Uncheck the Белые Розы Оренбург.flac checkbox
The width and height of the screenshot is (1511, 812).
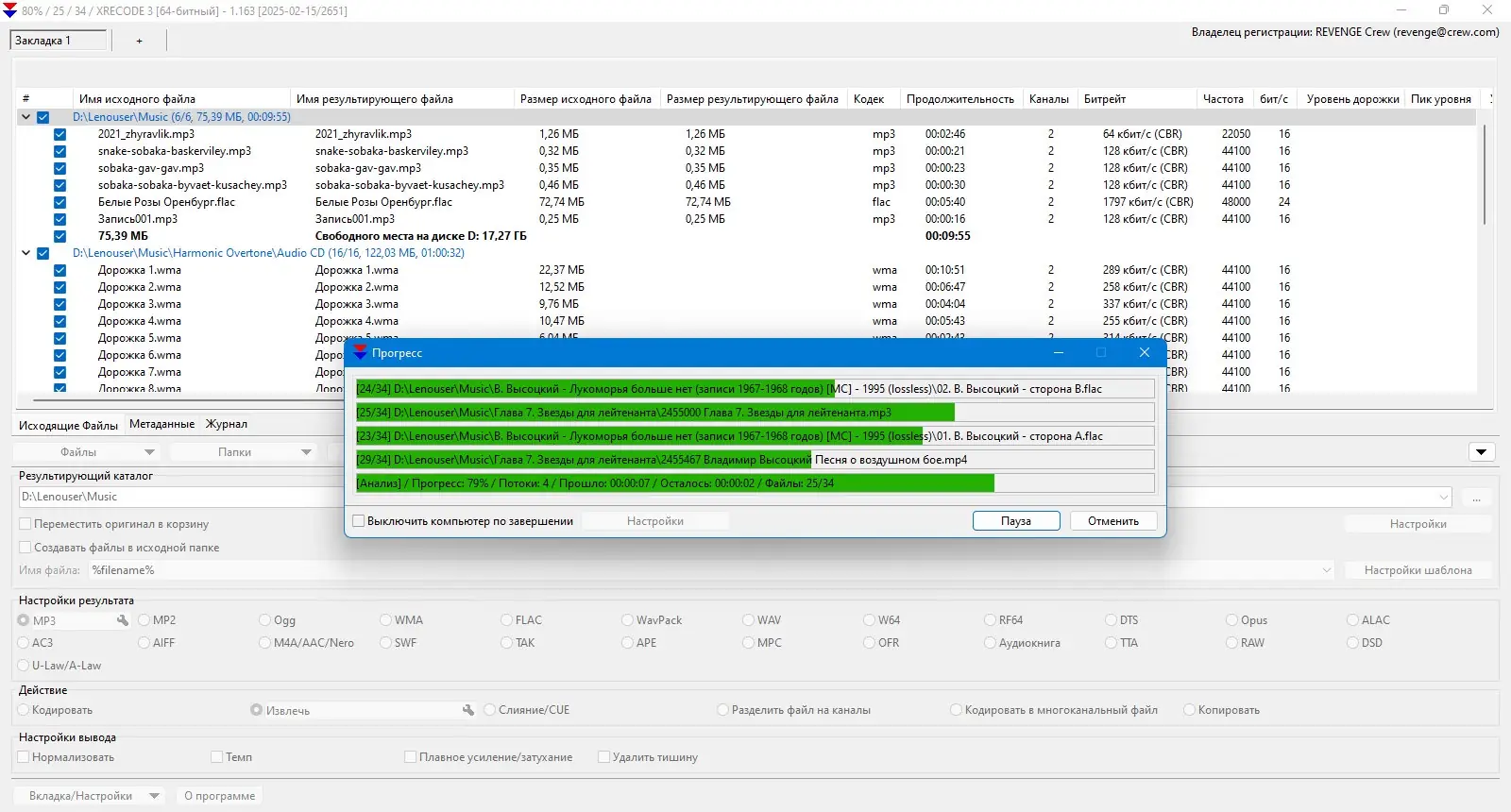(59, 202)
